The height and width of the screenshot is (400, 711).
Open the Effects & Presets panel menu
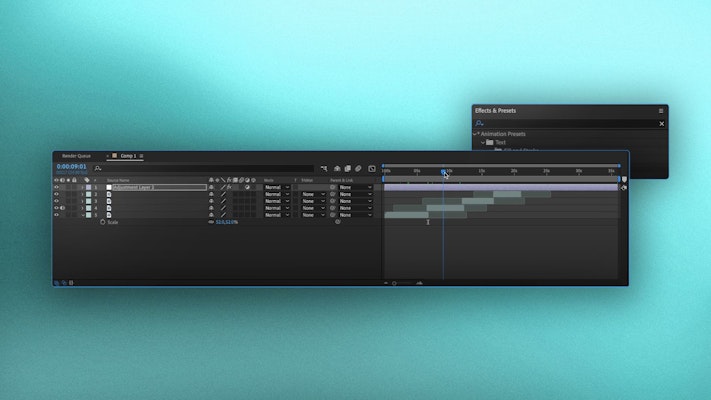point(661,111)
